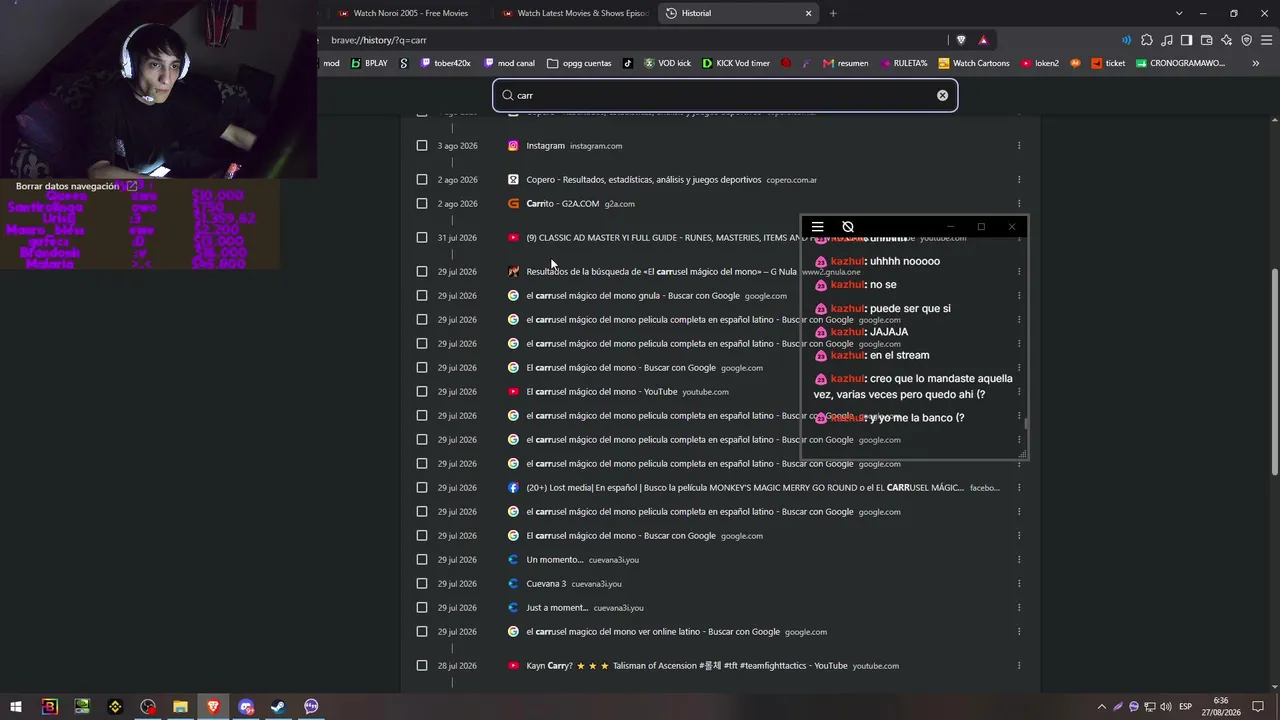Open the BPLAY bookmark
This screenshot has height=720, width=1280.
point(369,63)
